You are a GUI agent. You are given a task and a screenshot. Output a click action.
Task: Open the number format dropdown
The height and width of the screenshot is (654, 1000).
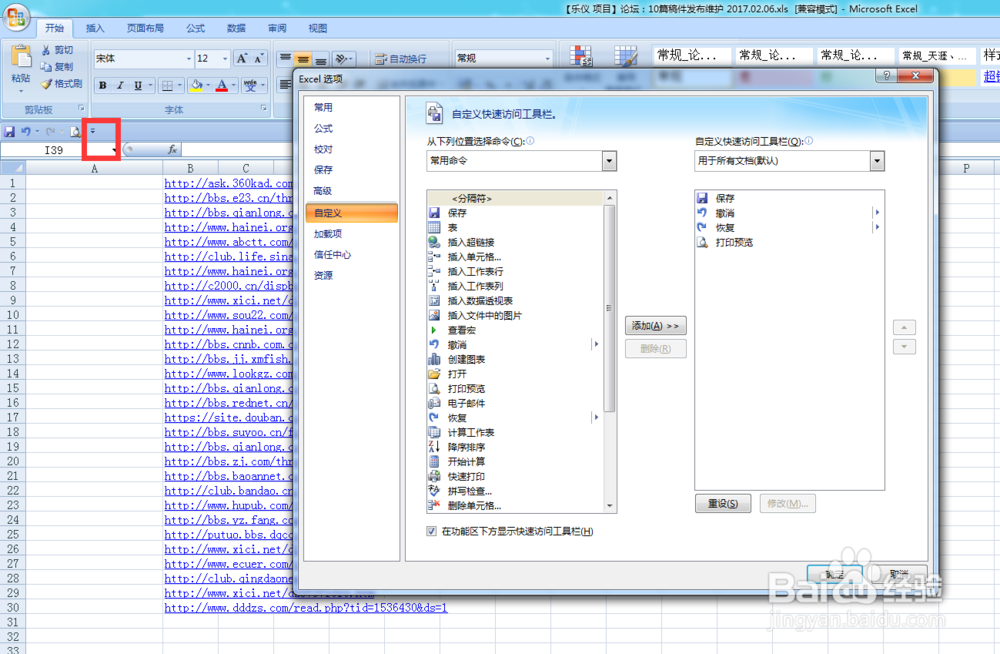tap(547, 58)
